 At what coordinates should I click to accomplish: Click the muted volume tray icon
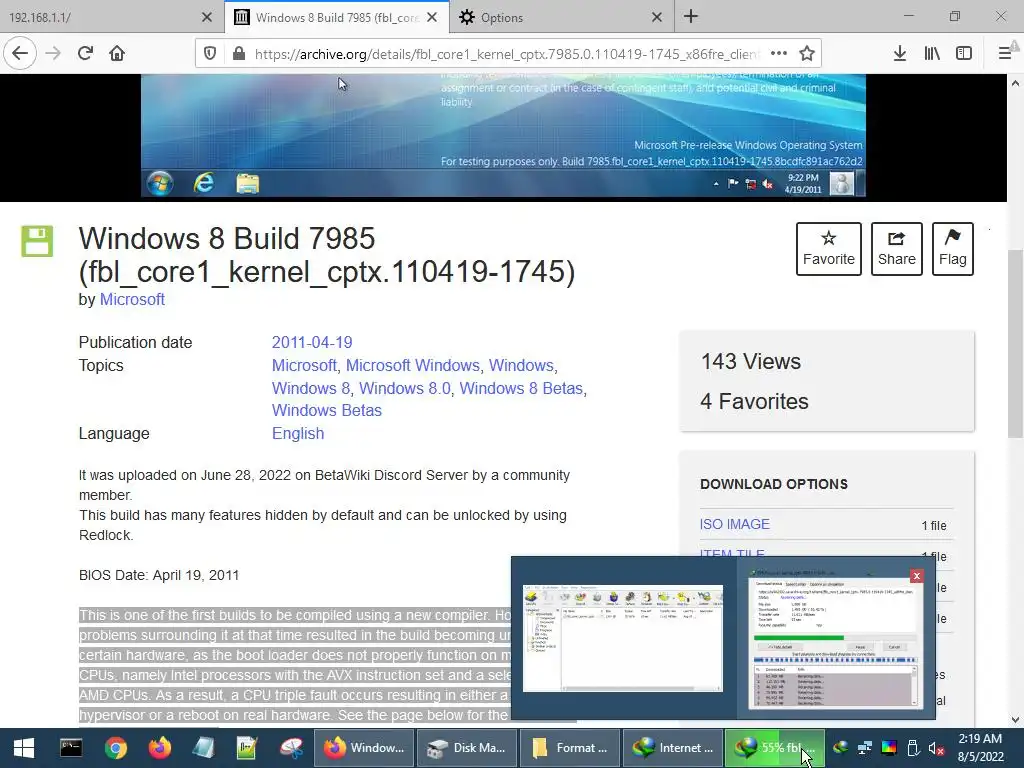(x=936, y=748)
